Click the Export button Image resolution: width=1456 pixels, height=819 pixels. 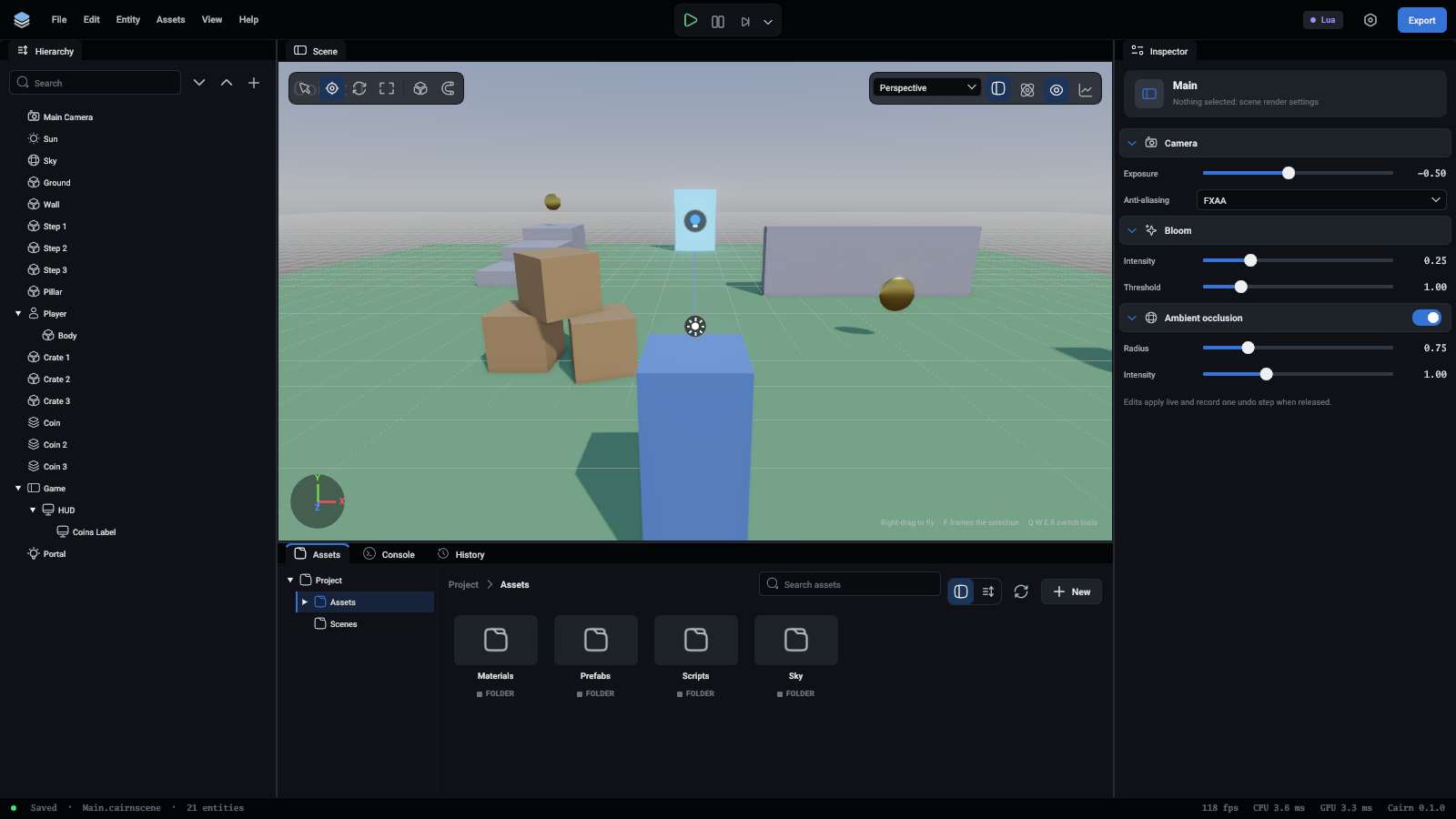[1422, 20]
